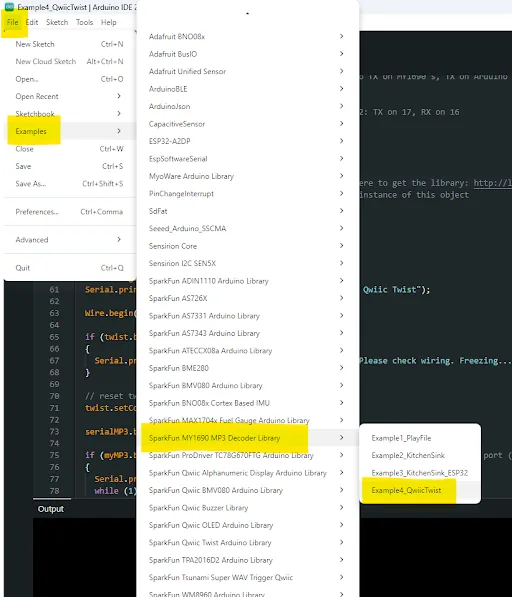Click the Output panel tab
Screen dimensions: 512x597
51,509
